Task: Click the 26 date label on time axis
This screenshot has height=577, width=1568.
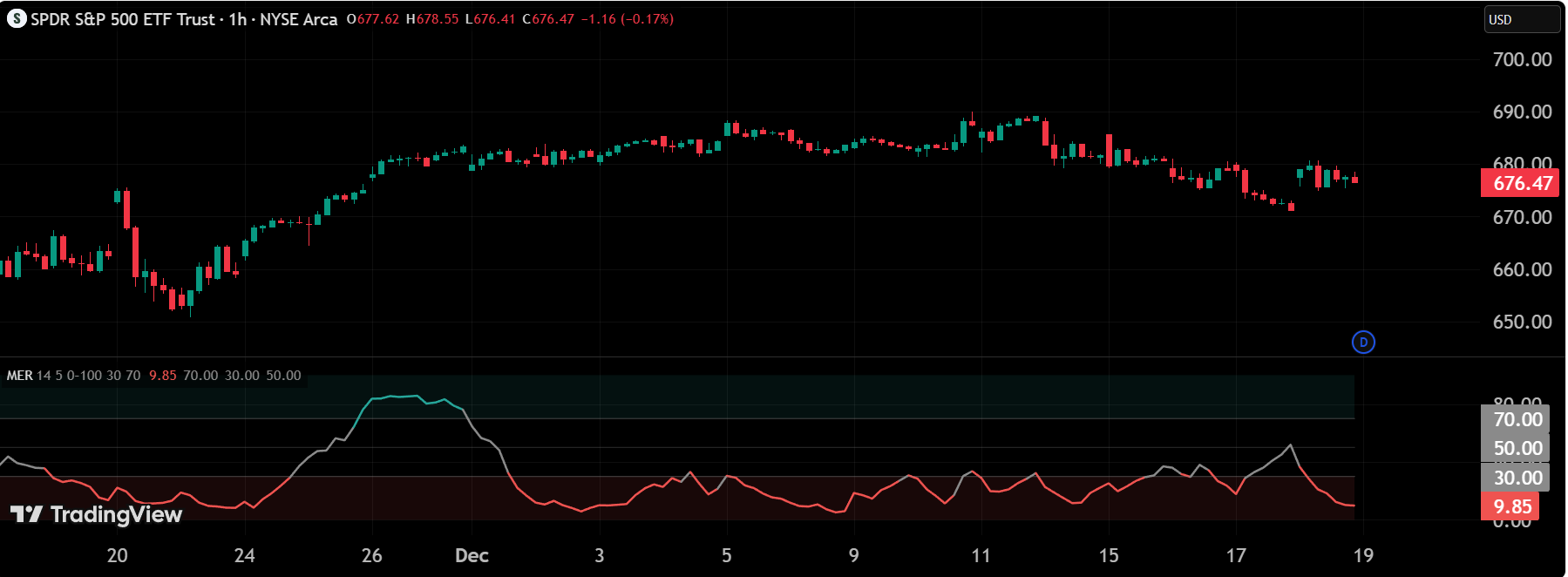Action: (x=372, y=556)
